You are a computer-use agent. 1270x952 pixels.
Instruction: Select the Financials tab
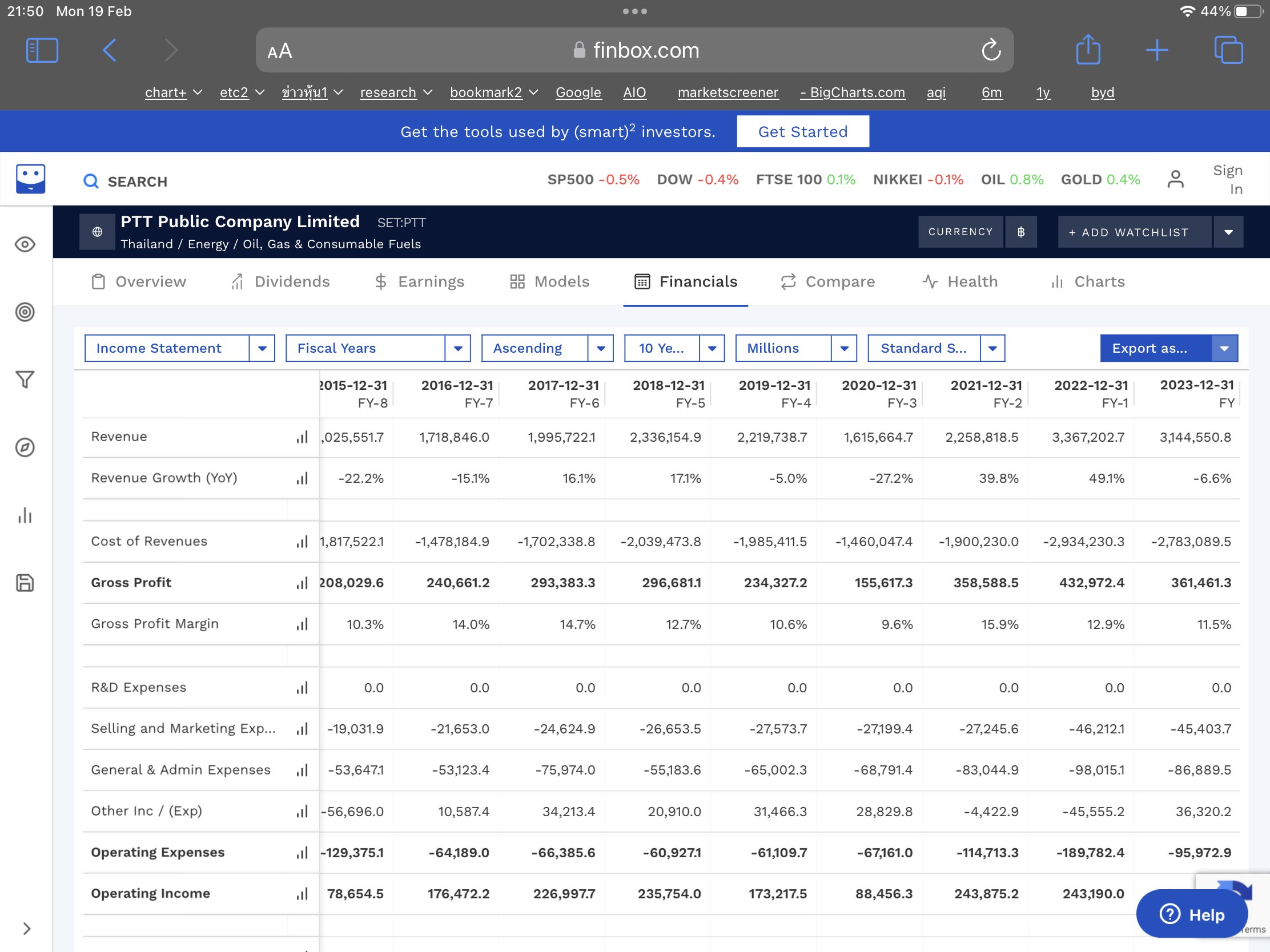(x=685, y=282)
